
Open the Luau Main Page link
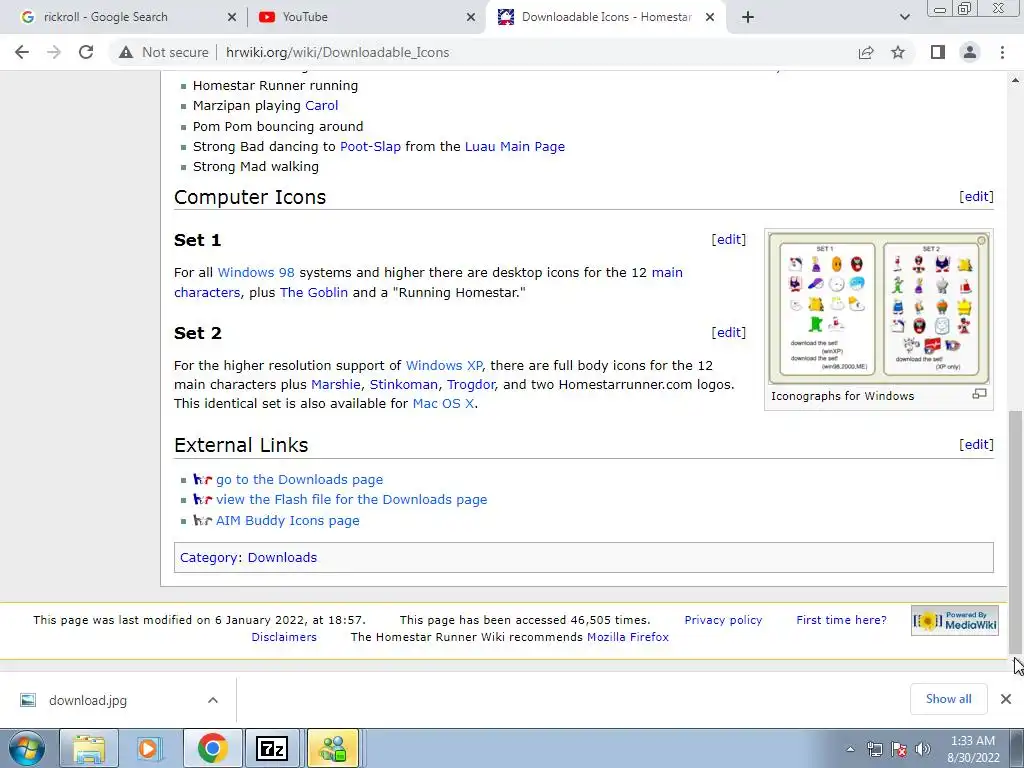point(515,147)
